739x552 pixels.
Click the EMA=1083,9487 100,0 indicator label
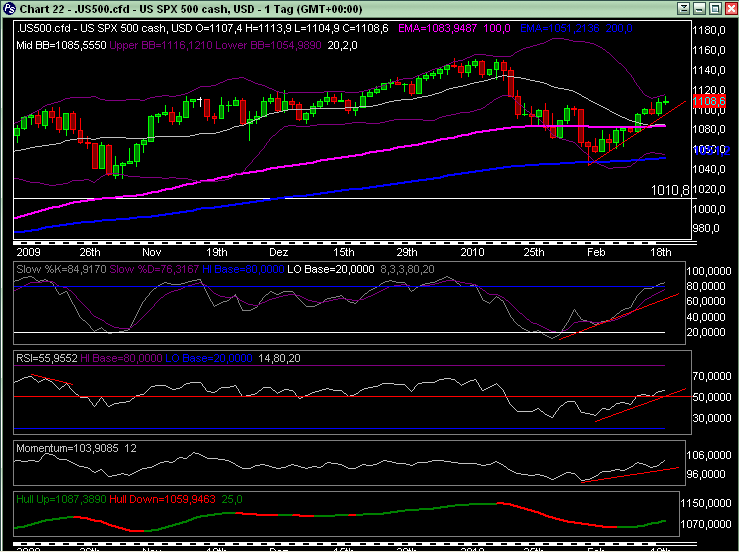click(x=454, y=28)
